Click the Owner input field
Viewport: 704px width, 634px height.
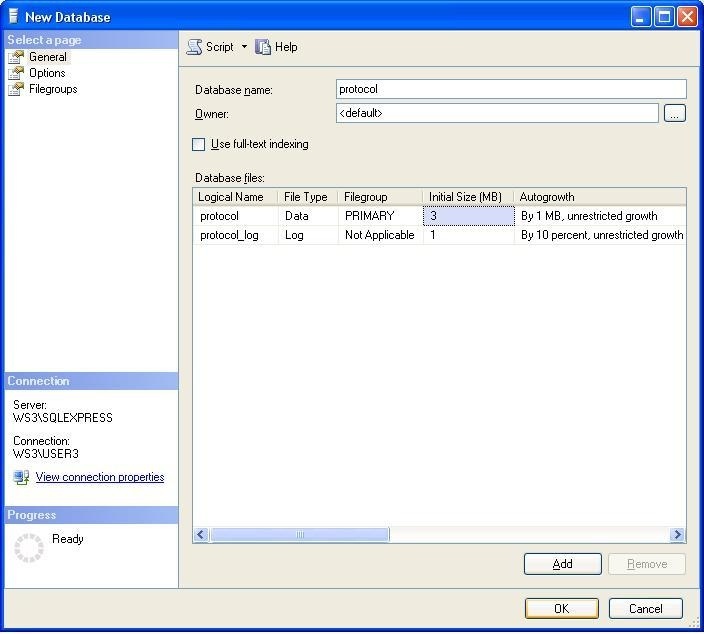tap(497, 113)
